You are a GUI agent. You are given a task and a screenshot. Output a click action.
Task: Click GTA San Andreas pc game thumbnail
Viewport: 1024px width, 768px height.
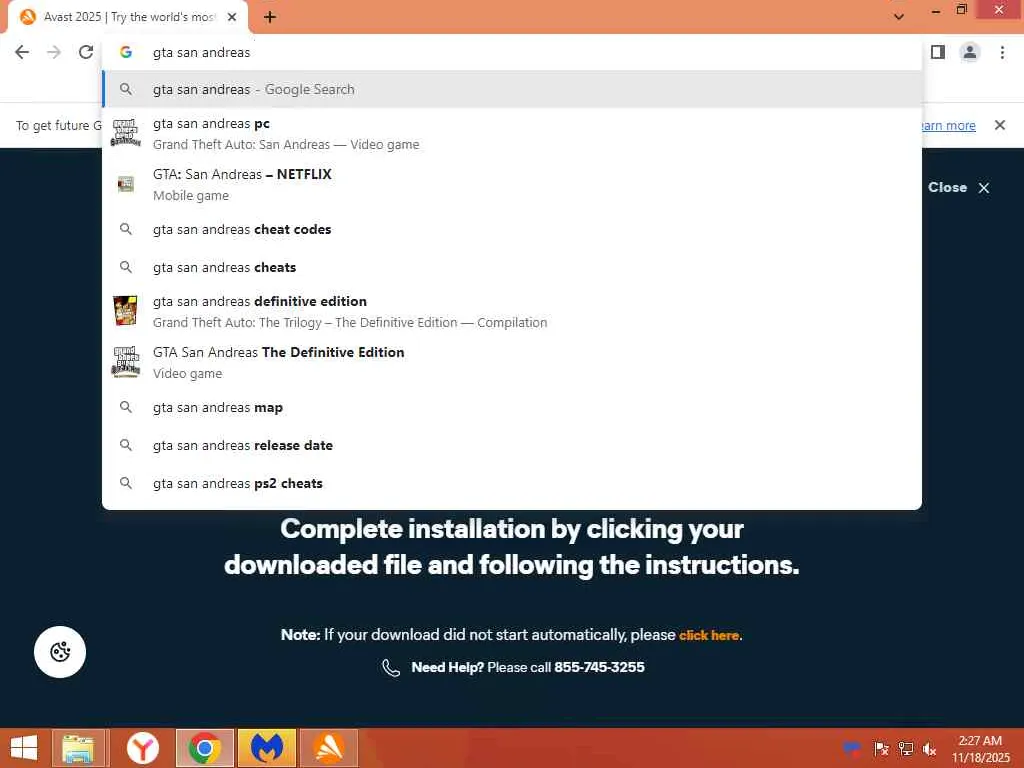tap(125, 133)
